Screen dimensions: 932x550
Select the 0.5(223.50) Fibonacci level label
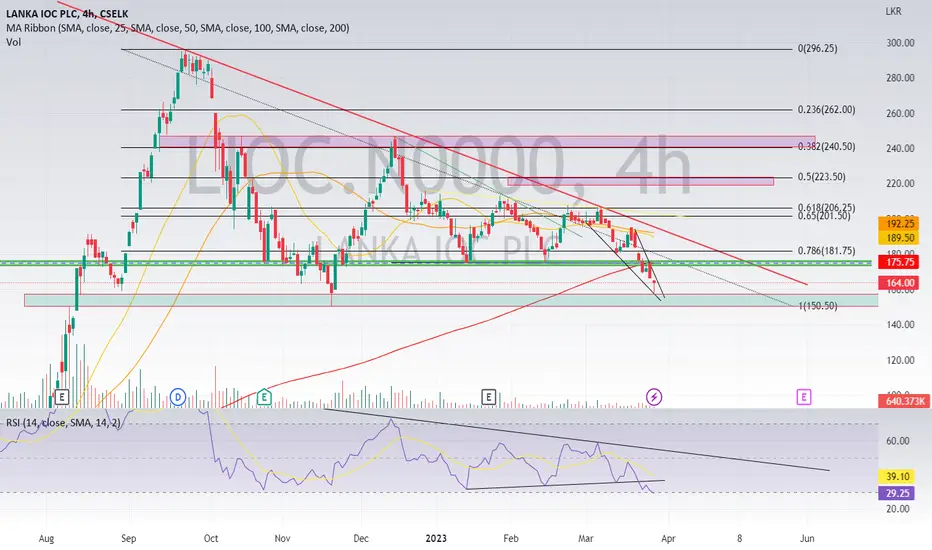tap(821, 177)
